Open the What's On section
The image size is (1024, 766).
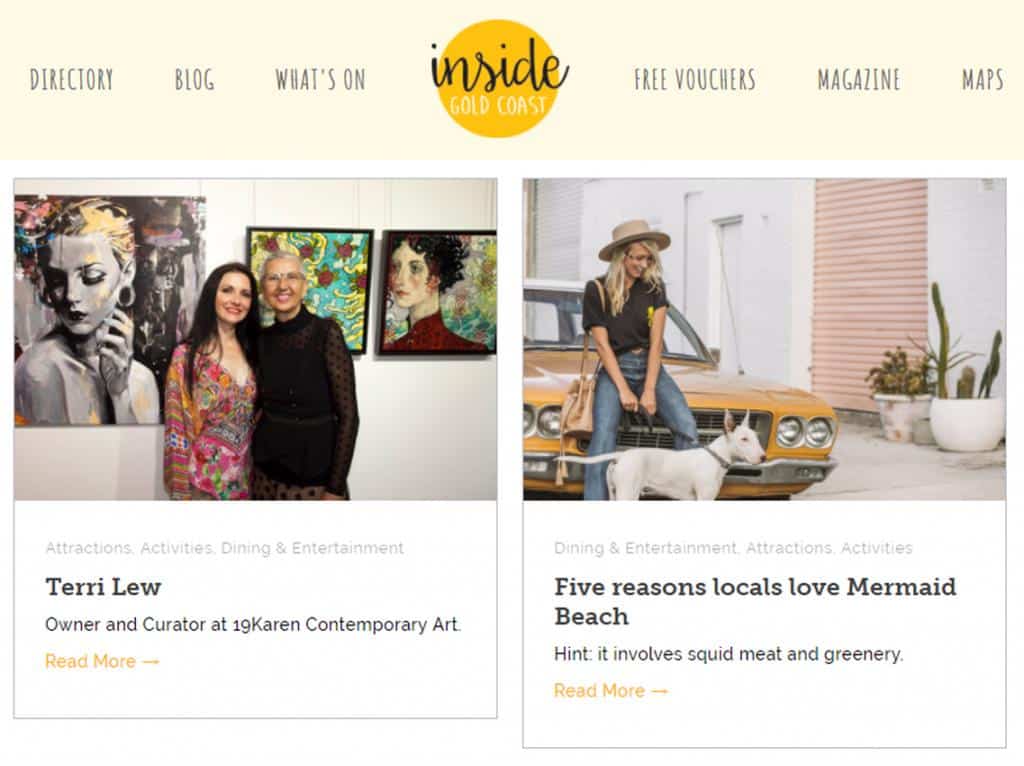click(x=321, y=80)
